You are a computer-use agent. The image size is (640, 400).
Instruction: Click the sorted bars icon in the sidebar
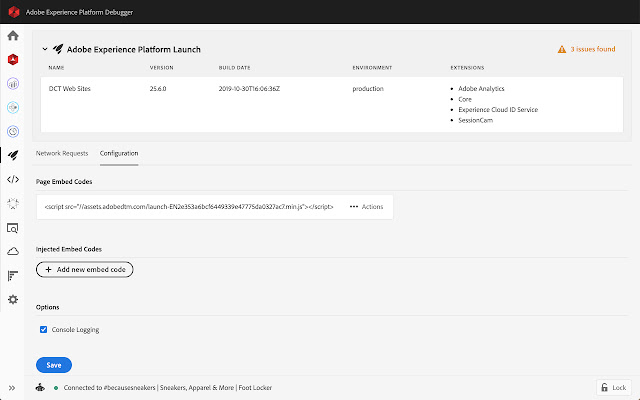point(13,275)
